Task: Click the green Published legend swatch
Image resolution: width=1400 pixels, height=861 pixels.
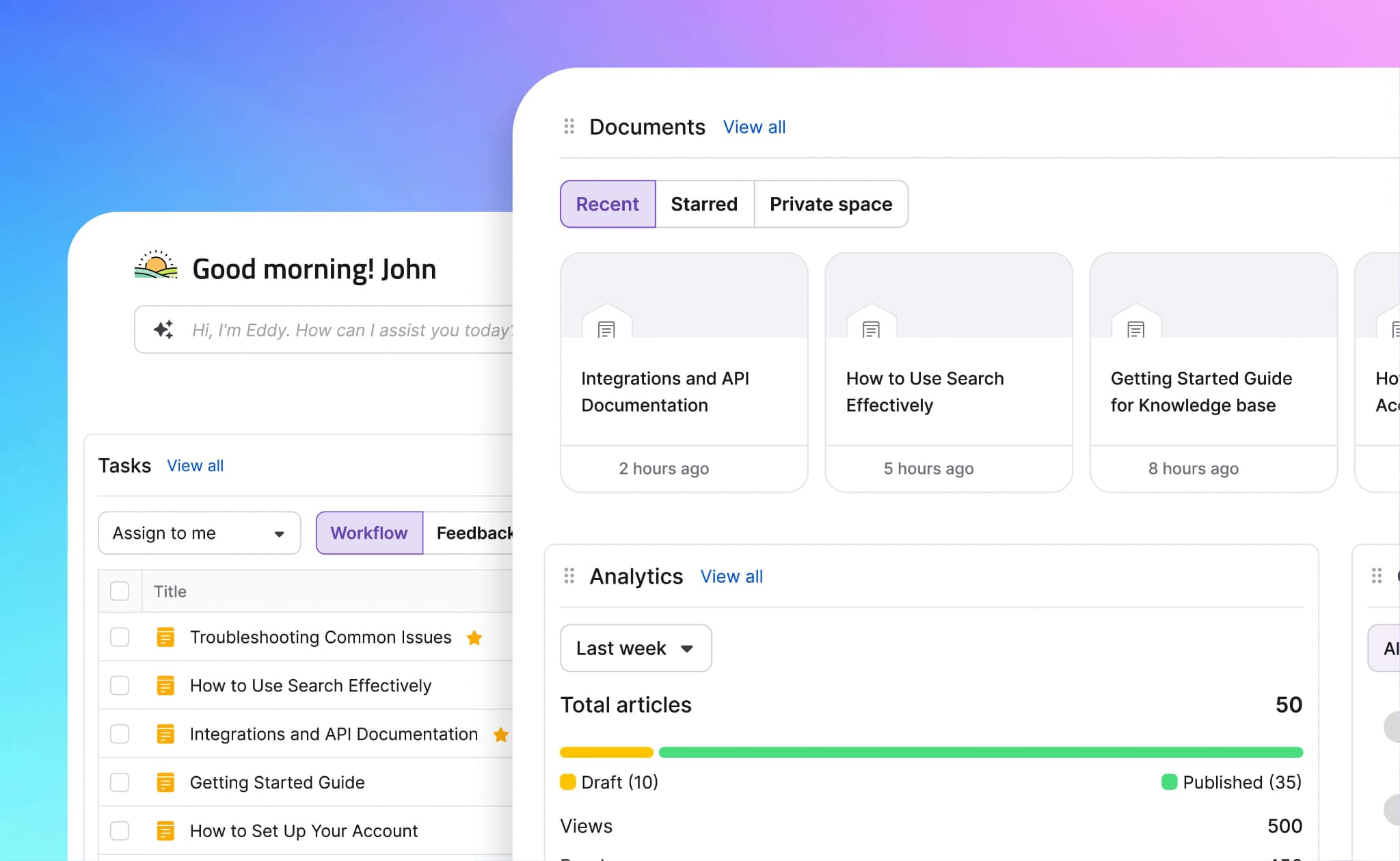Action: (1170, 782)
